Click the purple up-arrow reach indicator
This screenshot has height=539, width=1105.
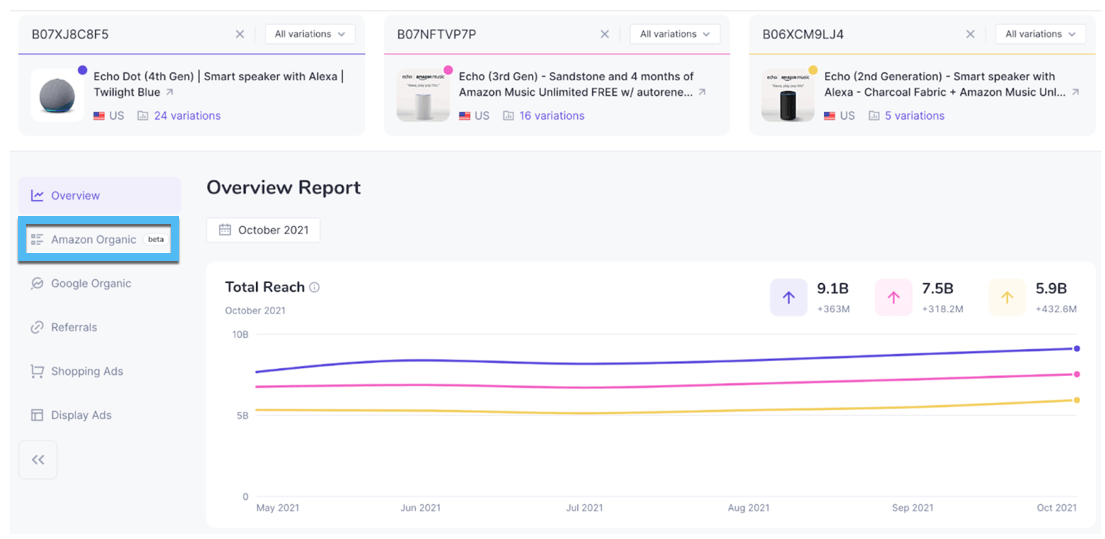click(x=788, y=298)
